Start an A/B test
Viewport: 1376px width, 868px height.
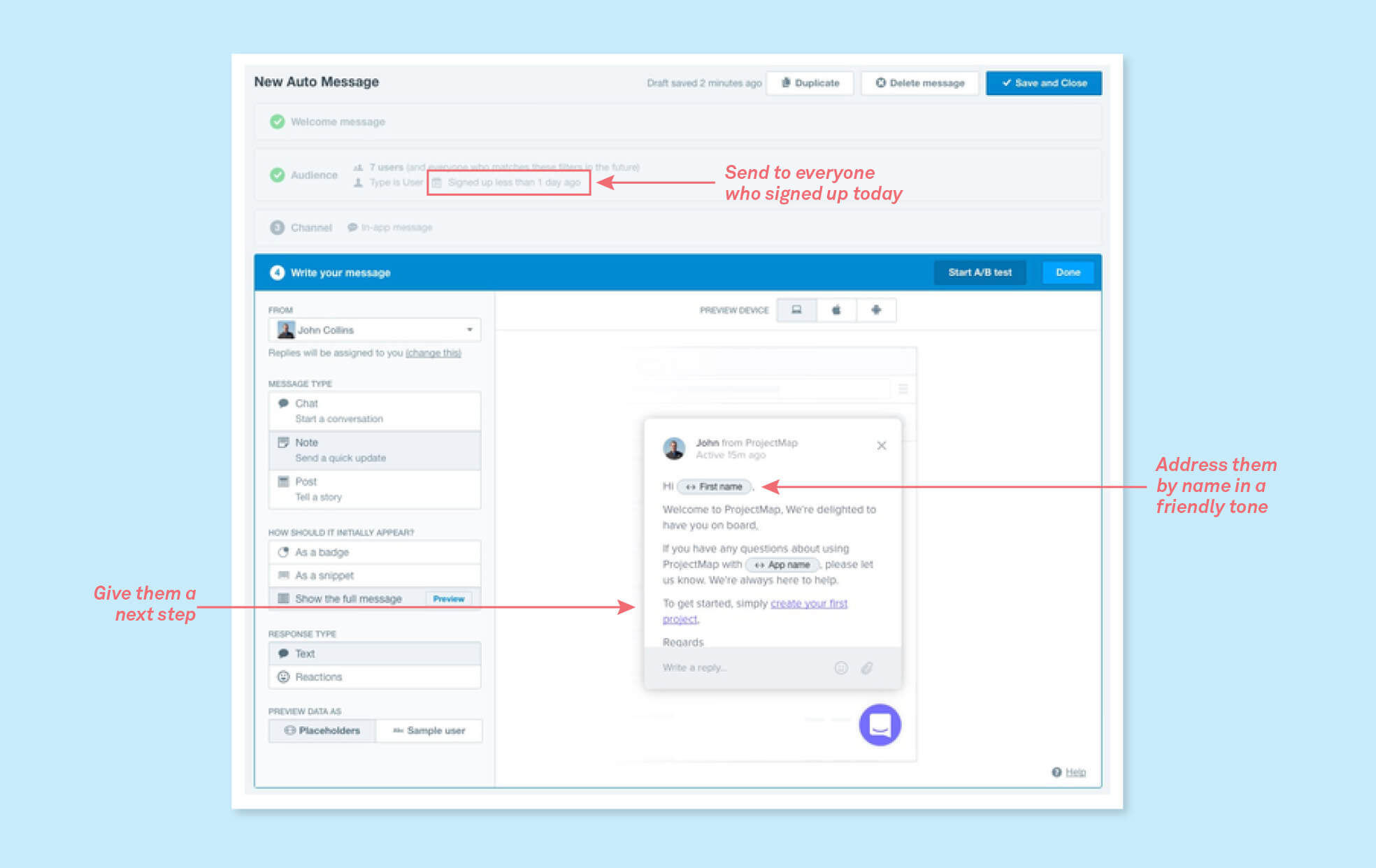point(980,273)
